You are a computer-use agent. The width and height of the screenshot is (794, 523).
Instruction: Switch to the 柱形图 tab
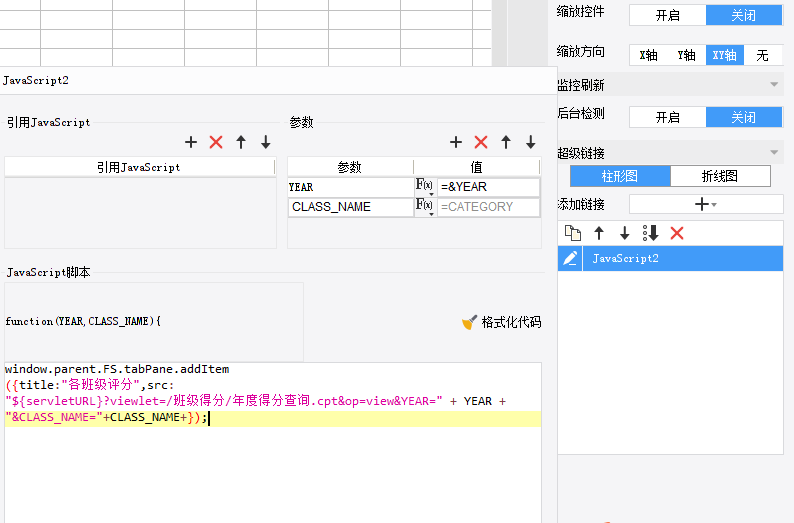point(620,176)
